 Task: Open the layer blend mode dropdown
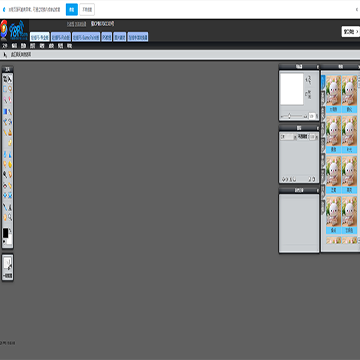tap(288, 137)
